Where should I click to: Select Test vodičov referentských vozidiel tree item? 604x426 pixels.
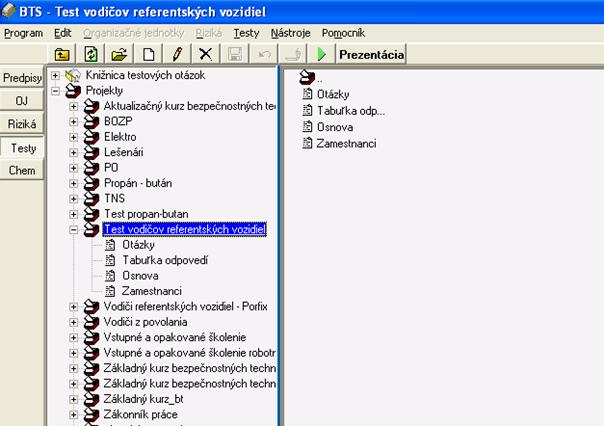pos(185,230)
